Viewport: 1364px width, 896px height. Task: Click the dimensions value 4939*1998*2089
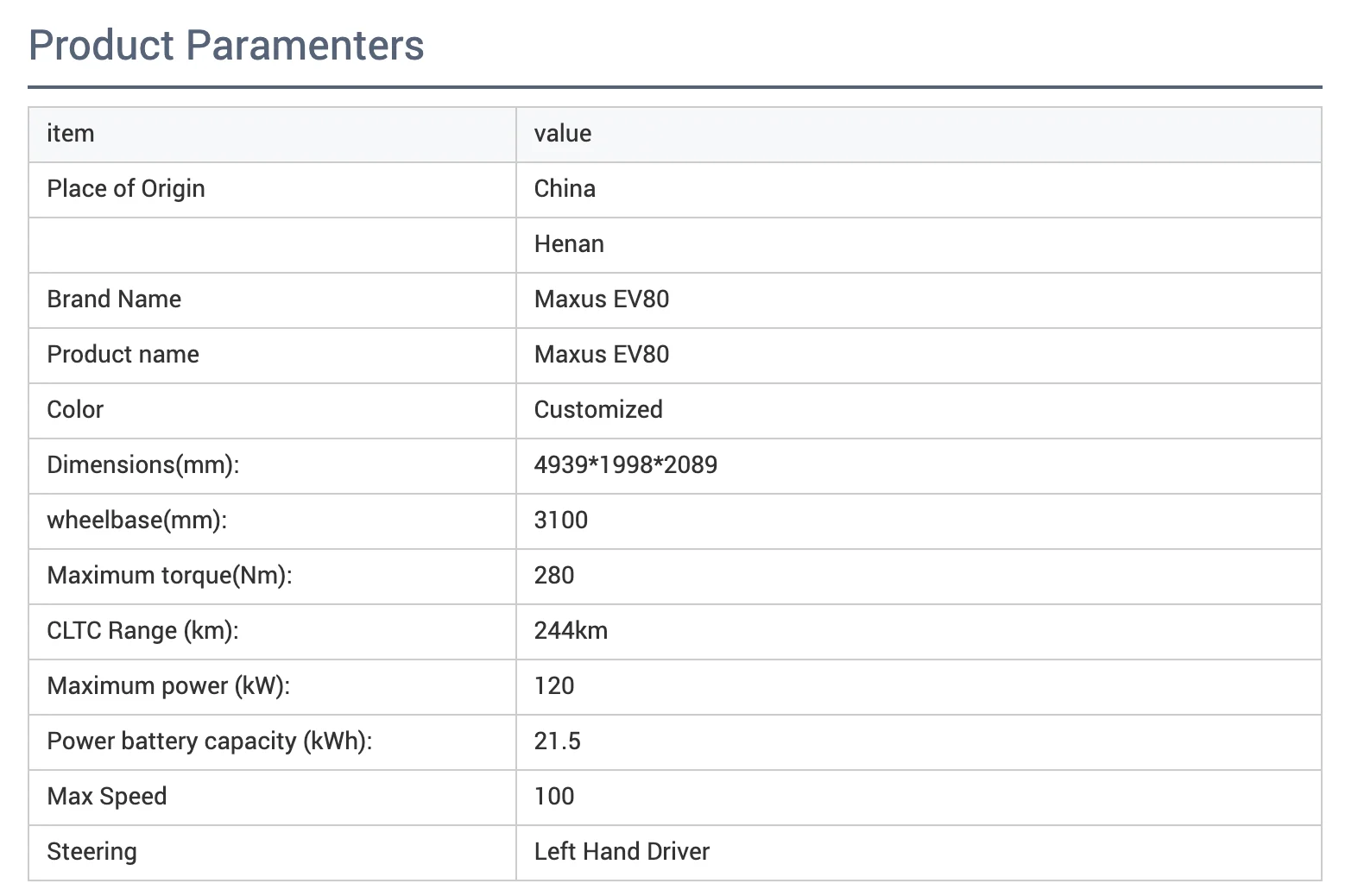click(626, 465)
